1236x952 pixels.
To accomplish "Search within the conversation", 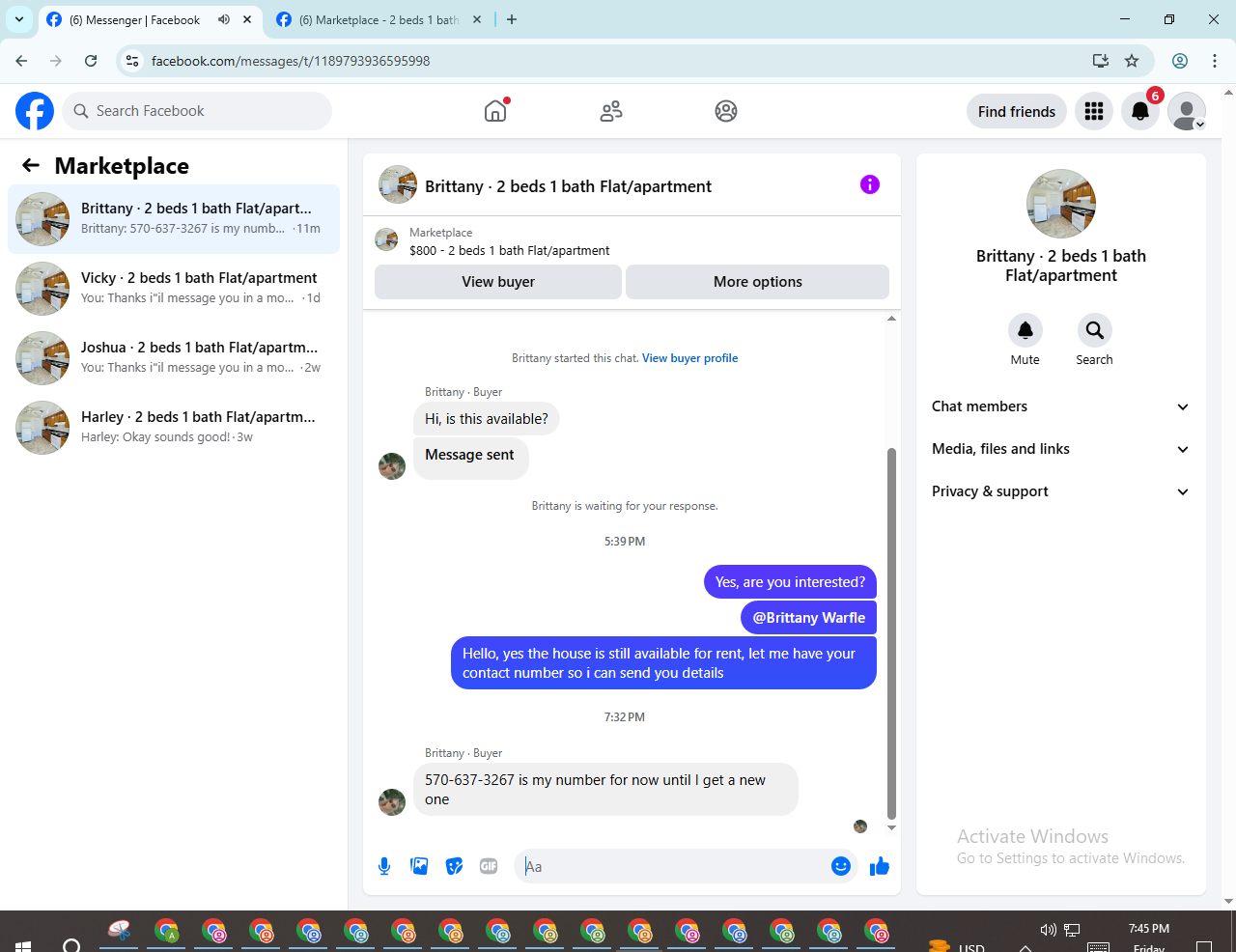I will tap(1094, 330).
